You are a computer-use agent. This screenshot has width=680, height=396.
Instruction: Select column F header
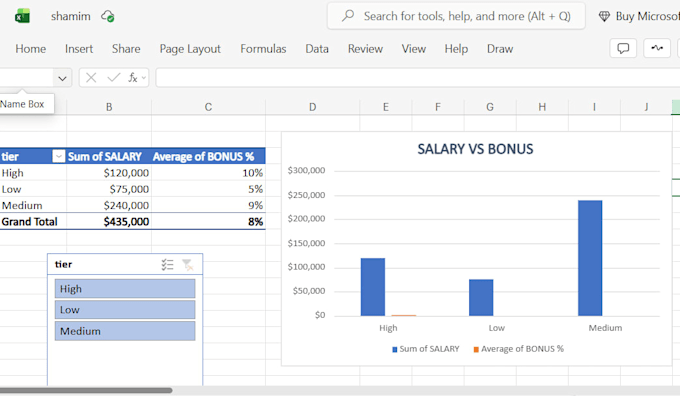pos(438,107)
